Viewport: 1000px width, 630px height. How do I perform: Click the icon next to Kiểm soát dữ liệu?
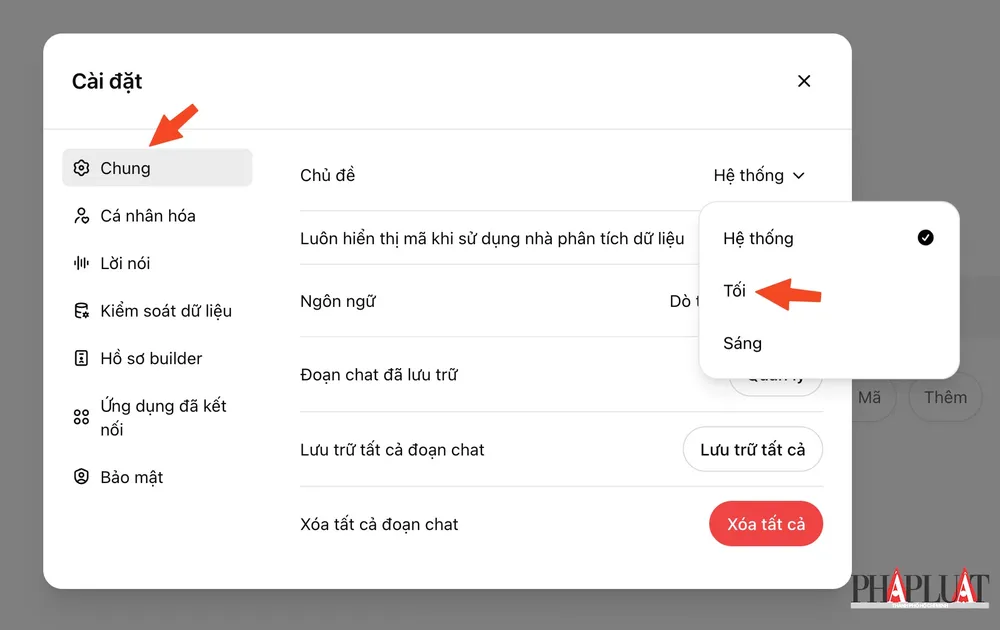tap(81, 310)
